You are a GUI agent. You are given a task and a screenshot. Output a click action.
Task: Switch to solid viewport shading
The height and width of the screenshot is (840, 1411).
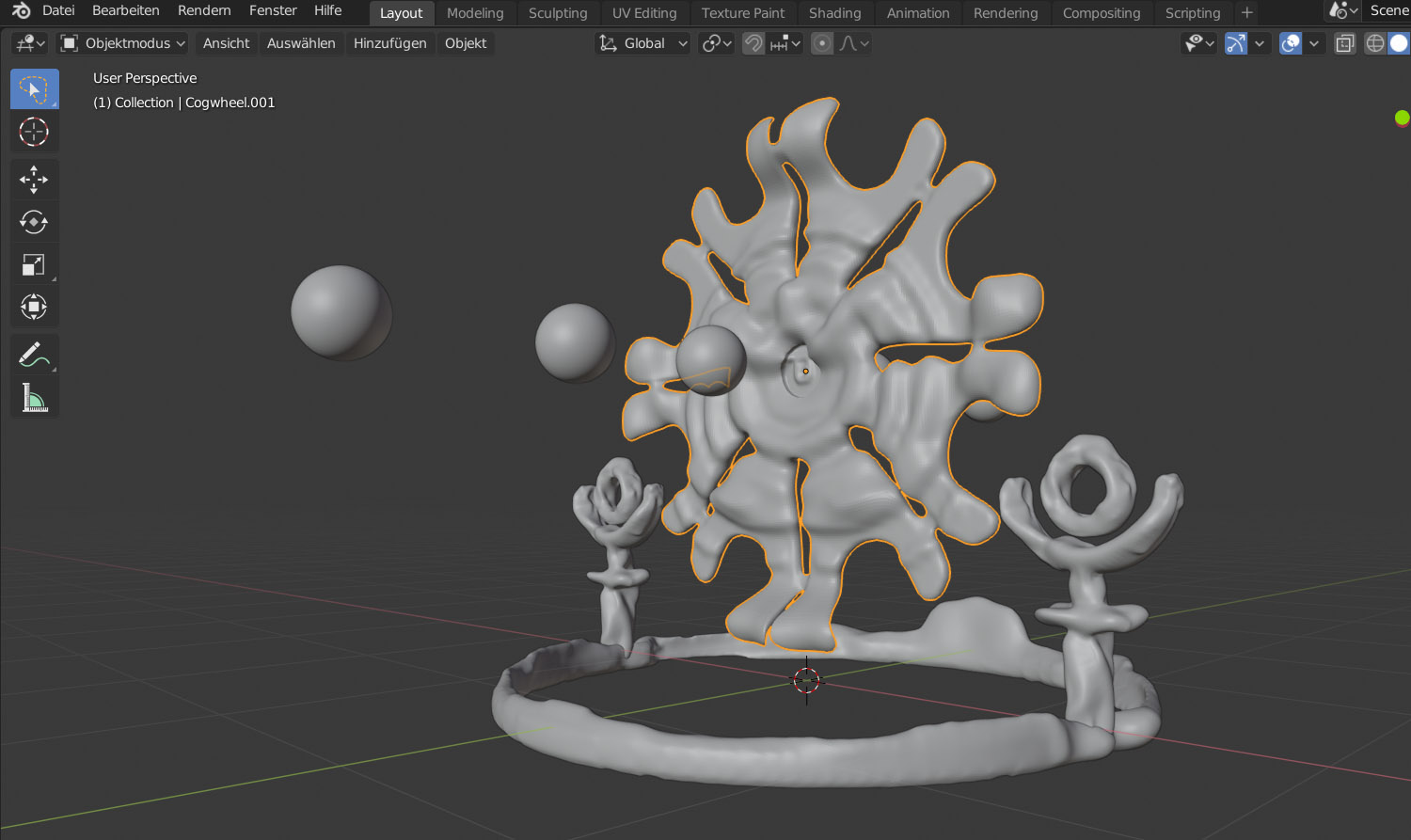coord(1400,43)
